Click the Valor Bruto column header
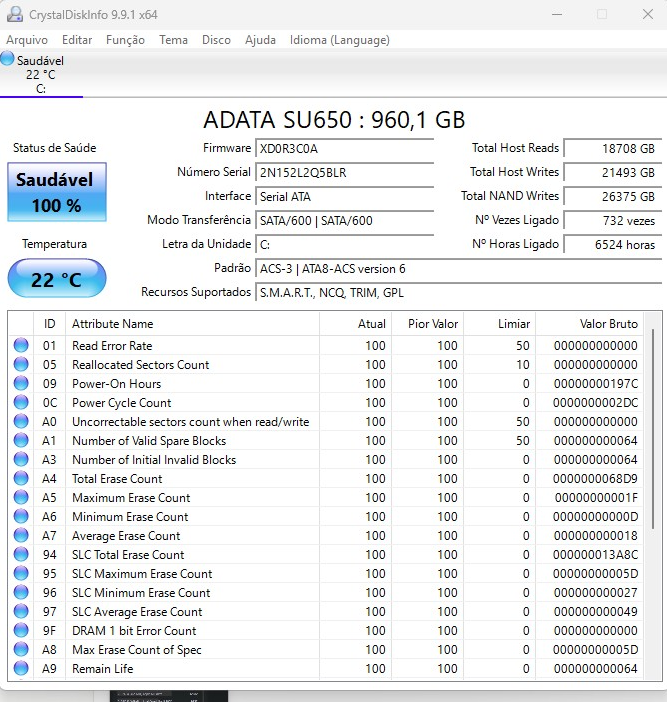The width and height of the screenshot is (667, 702). 590,324
